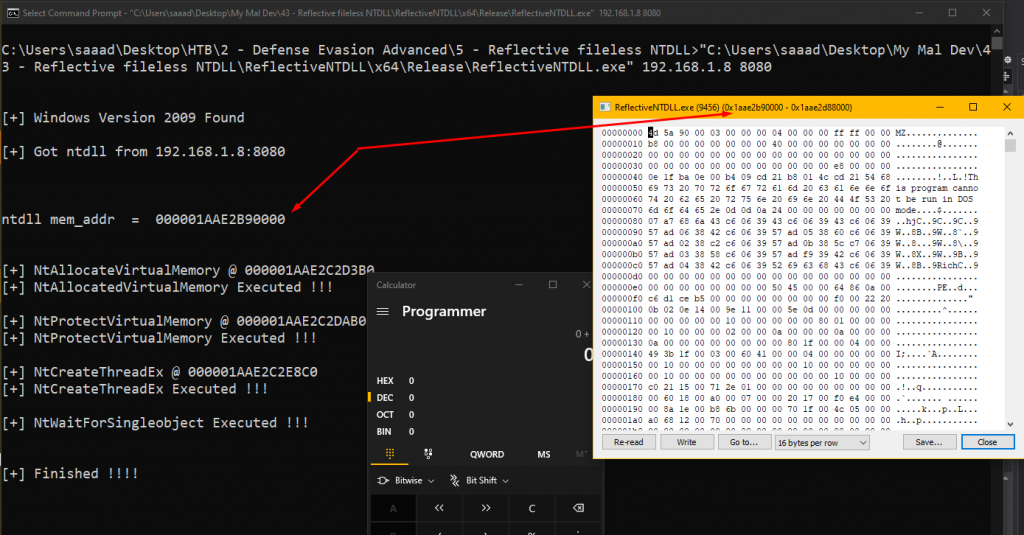
Task: Click offset label 00000190 in hex view
Action: (x=622, y=409)
